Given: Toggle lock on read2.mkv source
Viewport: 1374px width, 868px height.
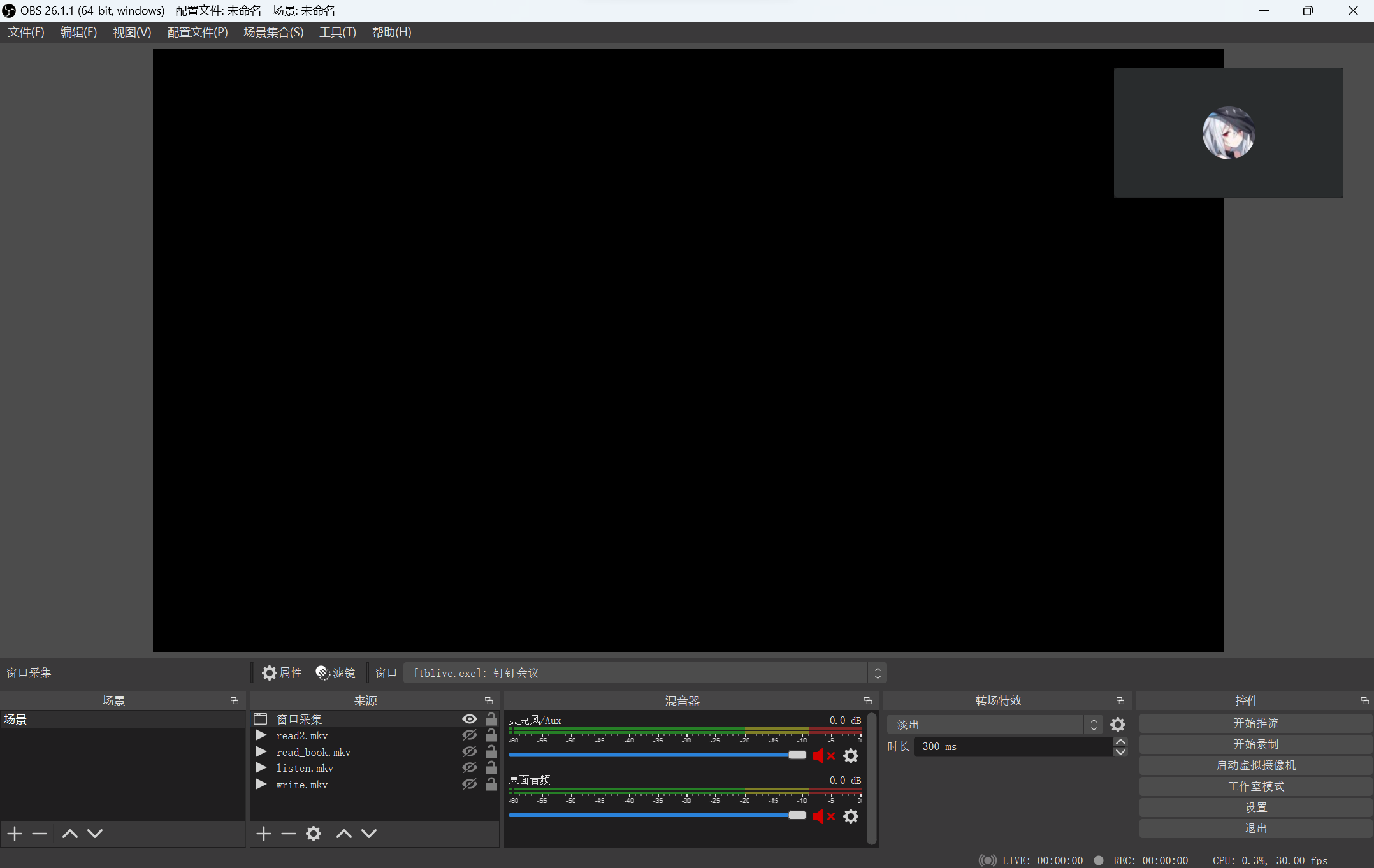Looking at the screenshot, I should click(x=491, y=735).
